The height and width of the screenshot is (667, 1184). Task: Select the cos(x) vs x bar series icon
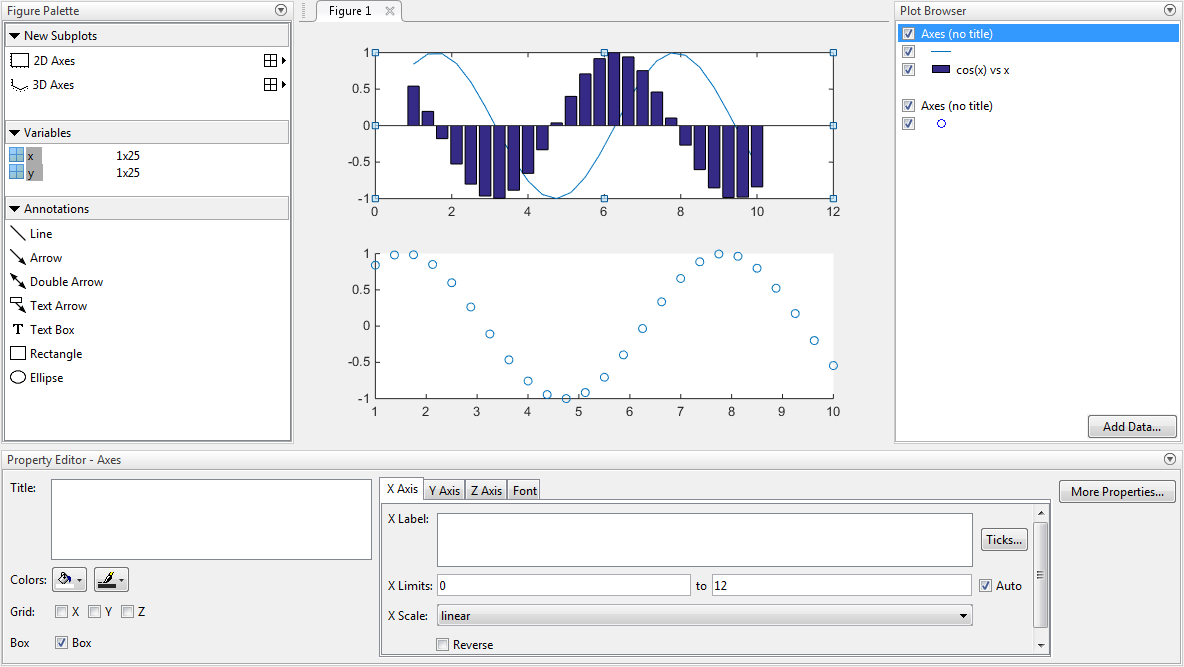pyautogui.click(x=941, y=69)
